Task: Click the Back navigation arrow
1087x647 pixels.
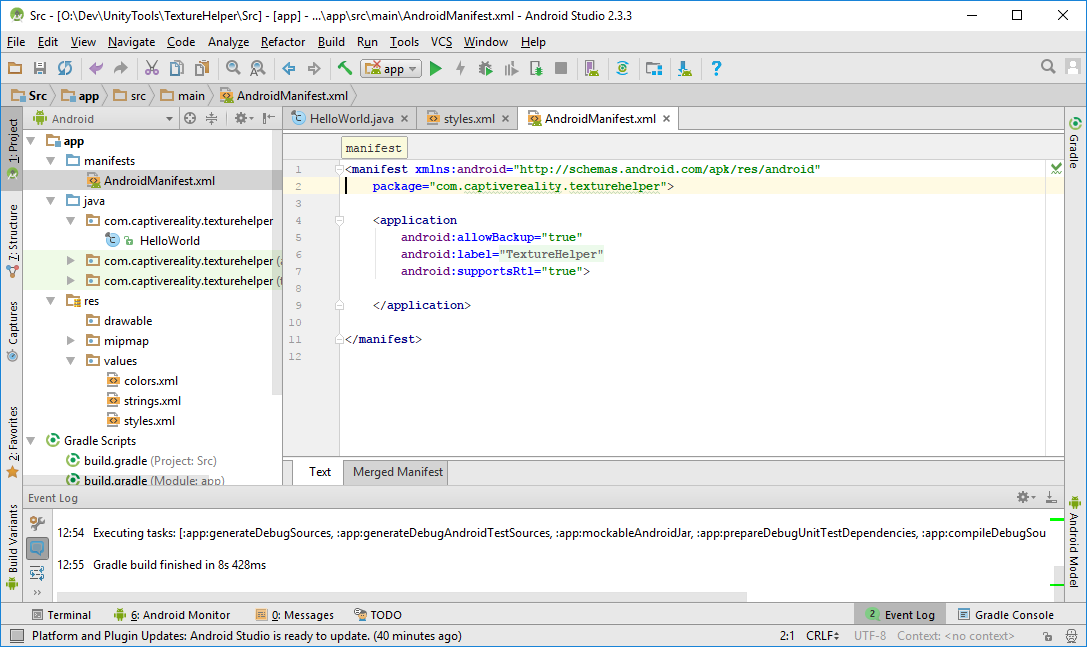Action: pyautogui.click(x=288, y=68)
